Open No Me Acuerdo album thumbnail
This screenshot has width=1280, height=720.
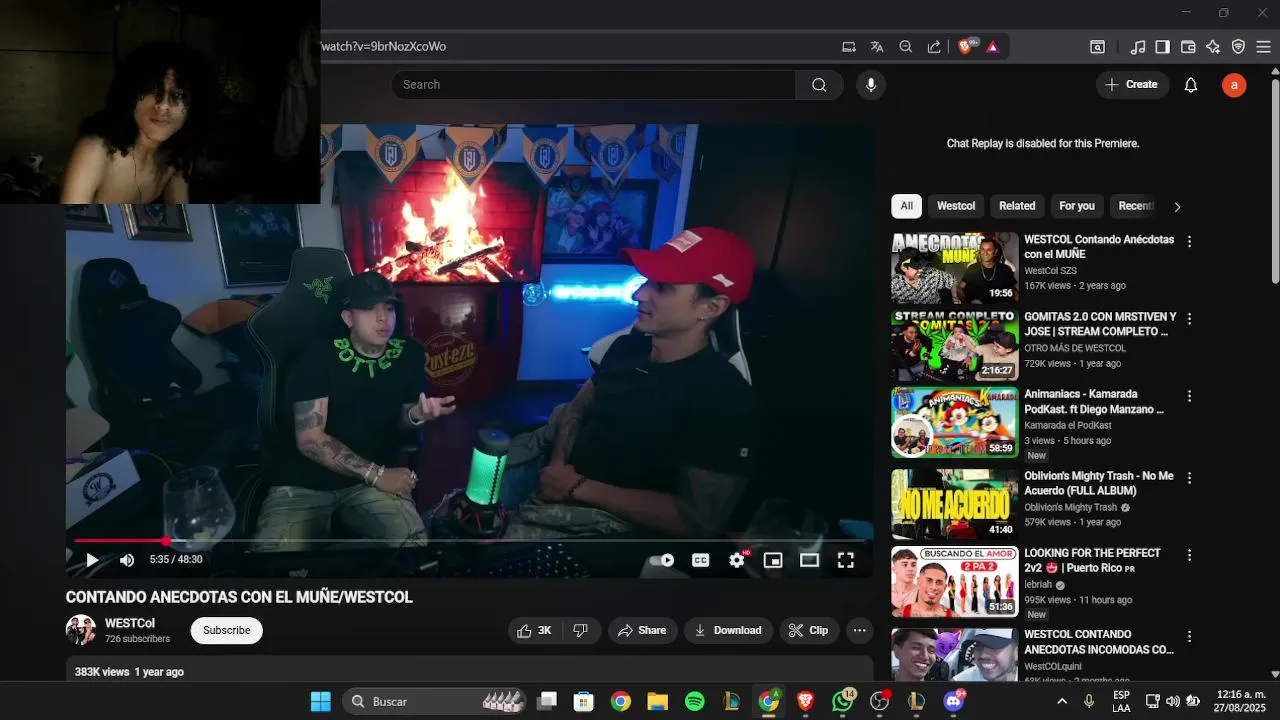coord(955,504)
